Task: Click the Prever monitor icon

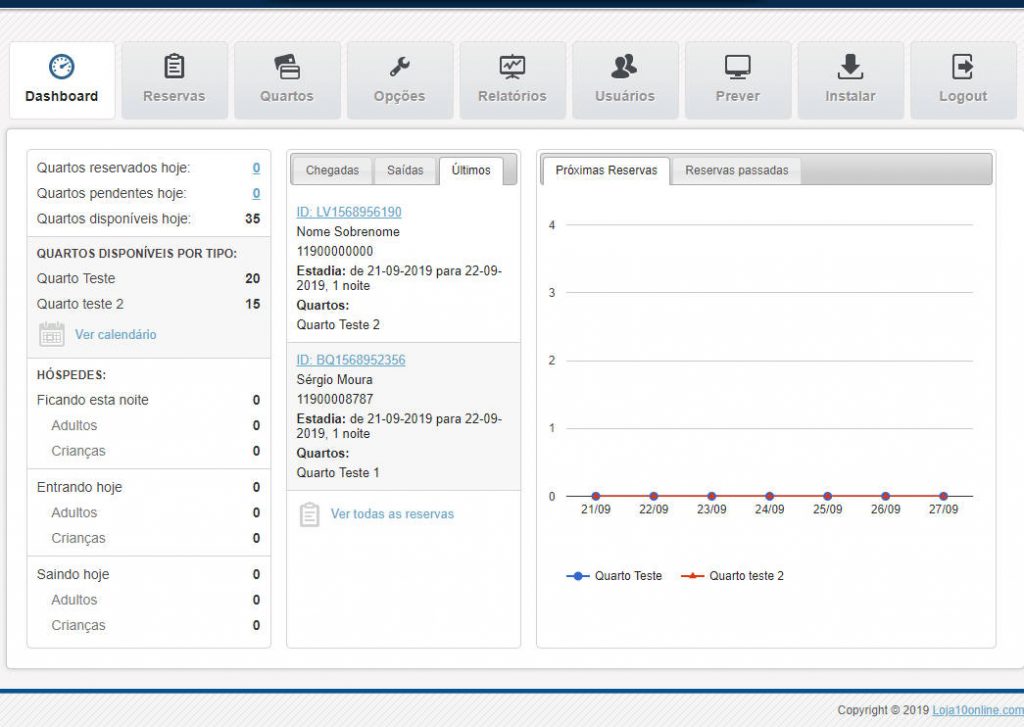Action: point(737,67)
